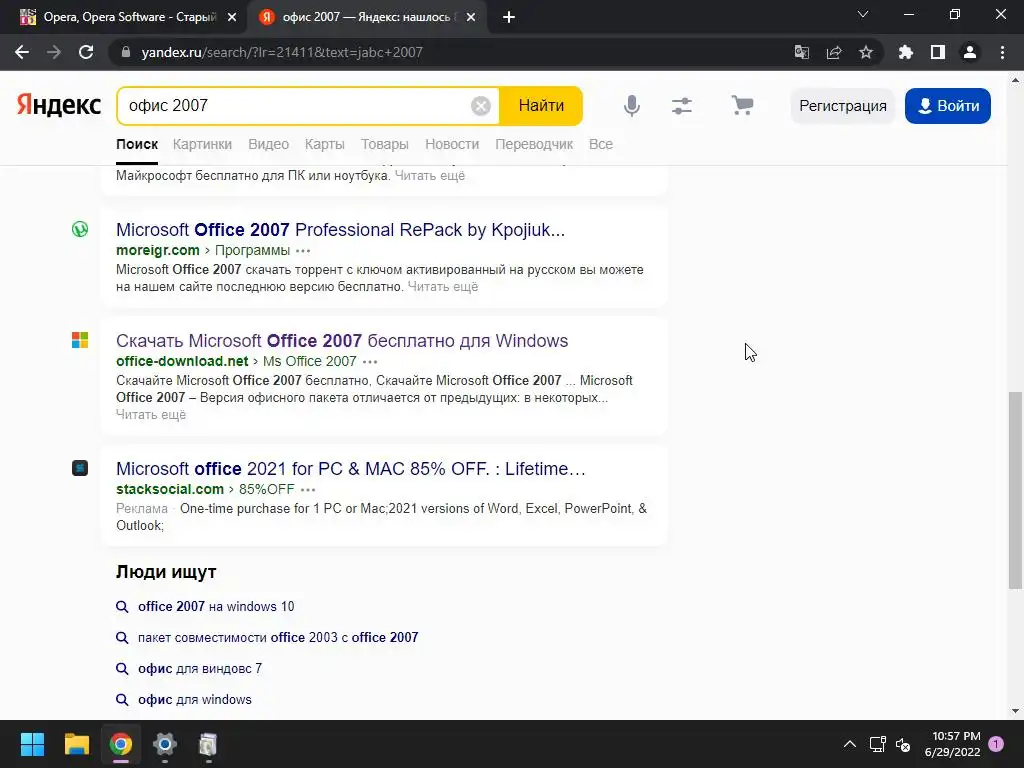The image size is (1024, 768).
Task: Switch to the Opera Software browser tab
Action: 129,17
